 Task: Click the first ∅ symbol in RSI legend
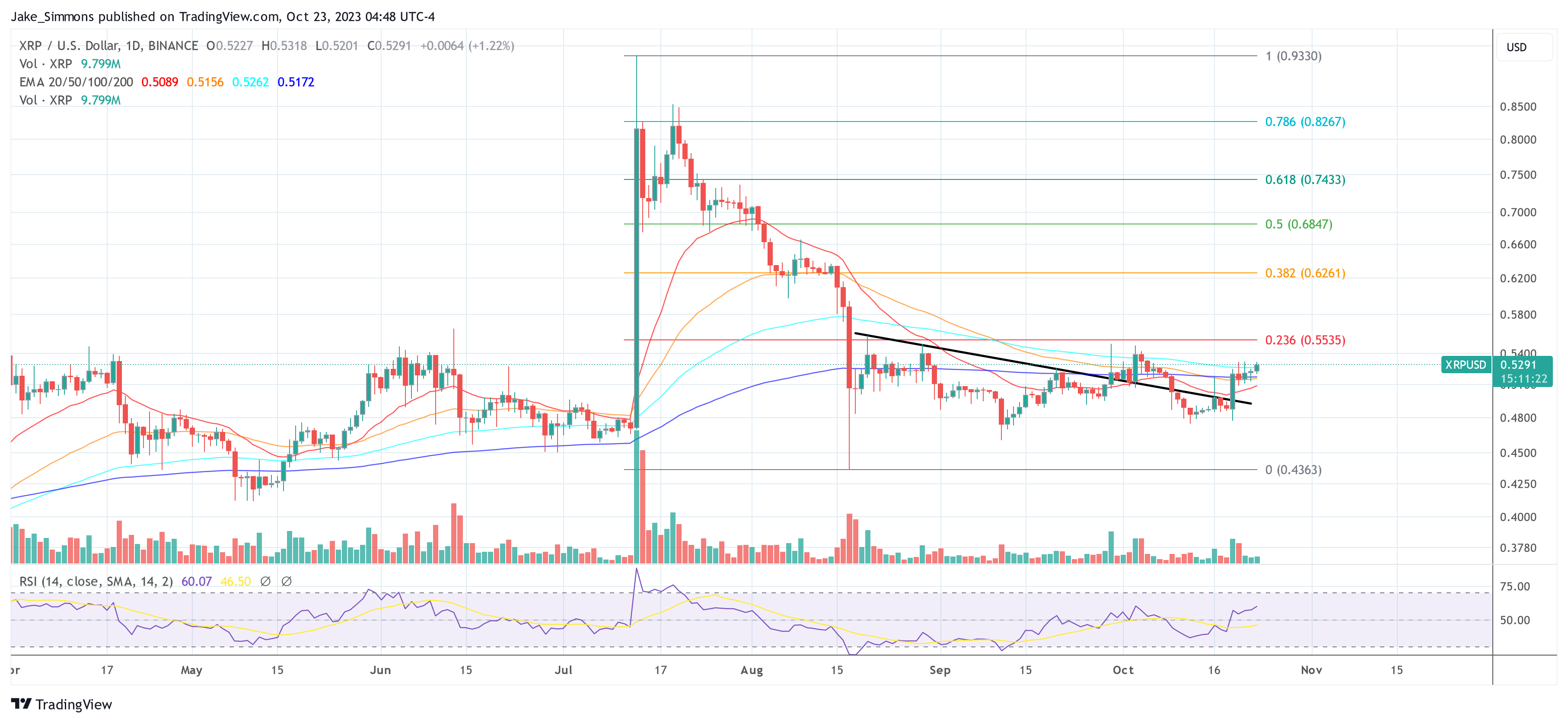[265, 582]
